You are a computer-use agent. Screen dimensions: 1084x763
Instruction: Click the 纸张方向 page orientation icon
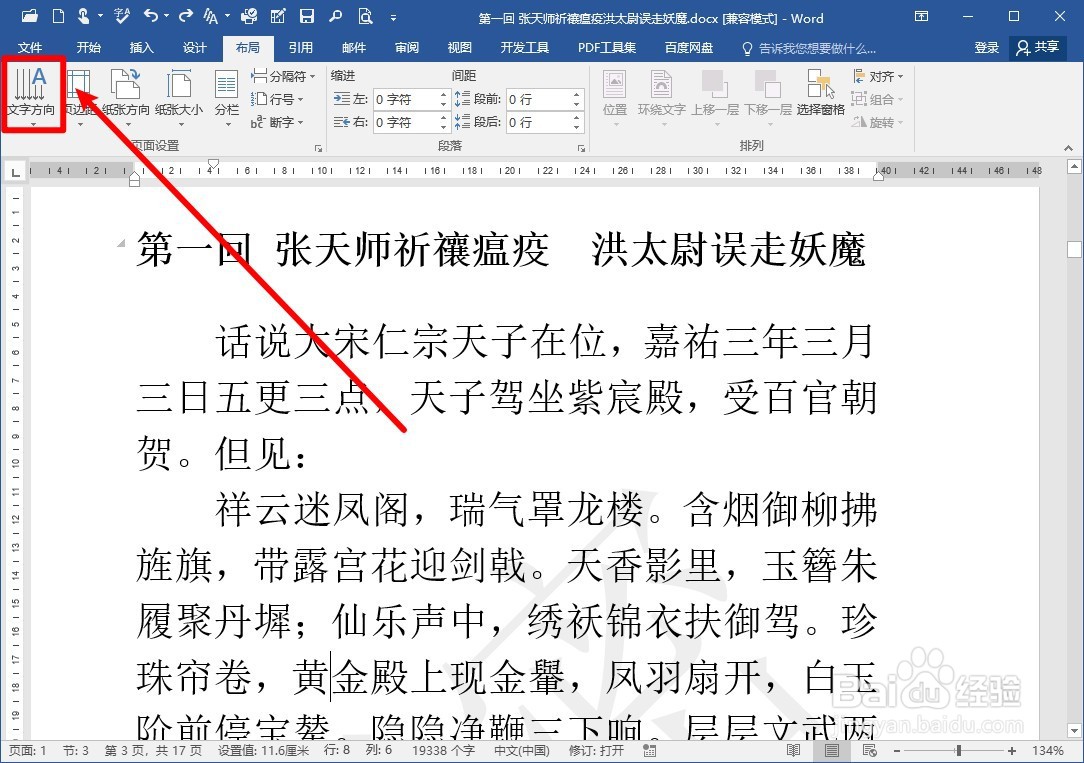[x=126, y=84]
